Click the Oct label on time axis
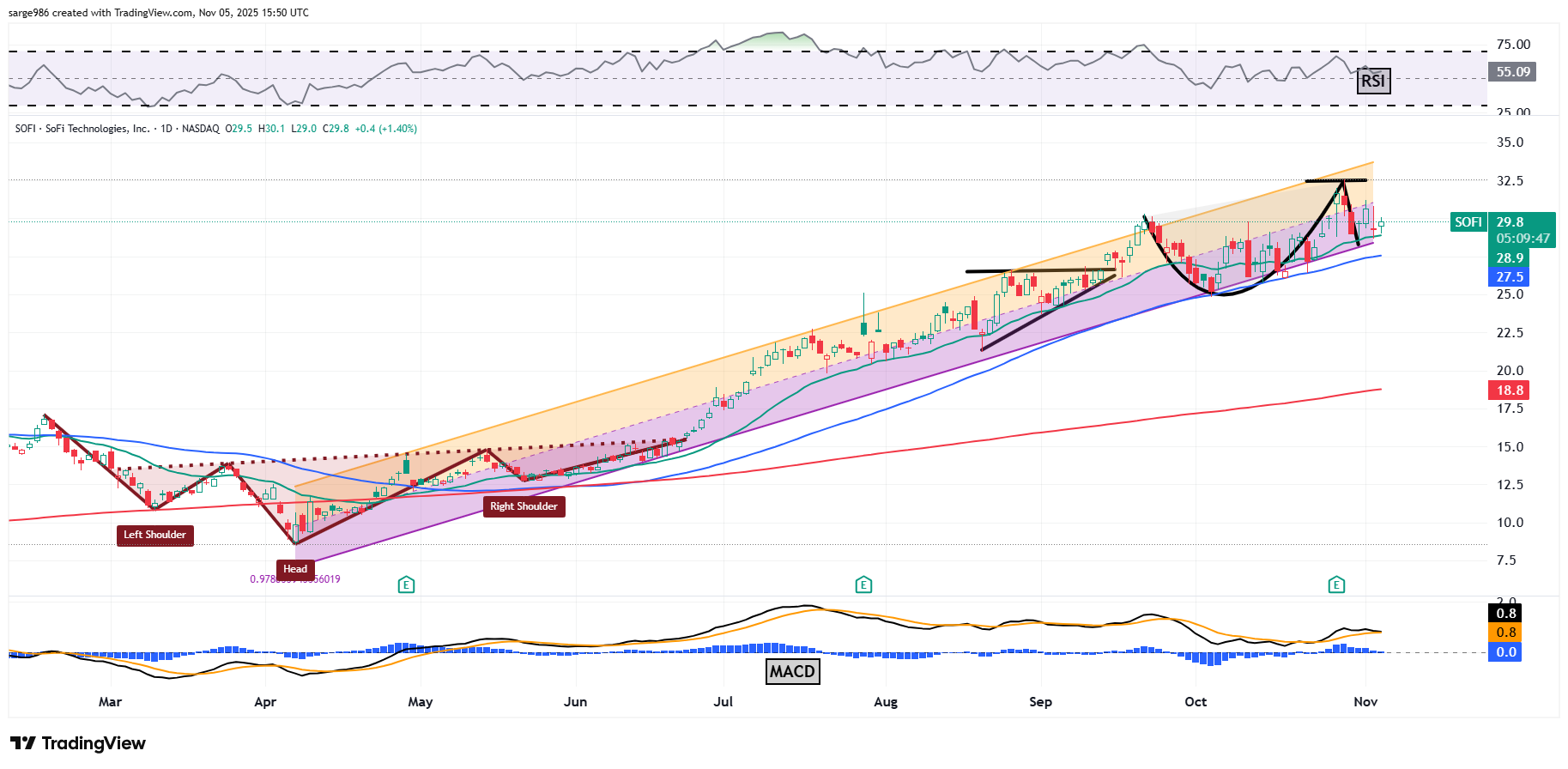The image size is (1568, 769). [x=1196, y=702]
